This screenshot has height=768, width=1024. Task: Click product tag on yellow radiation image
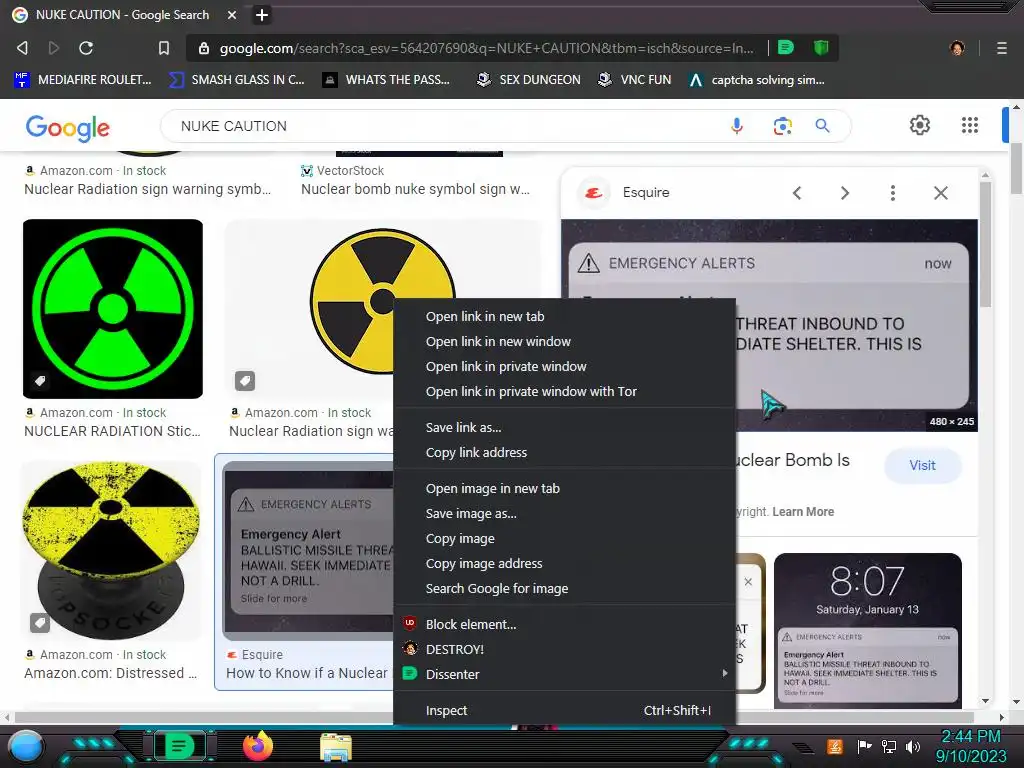[x=245, y=381]
